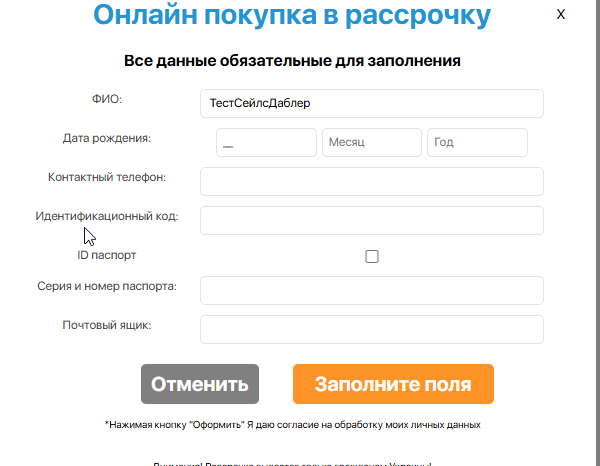
Task: Click the orange Заполните поля button
Action: (x=393, y=384)
